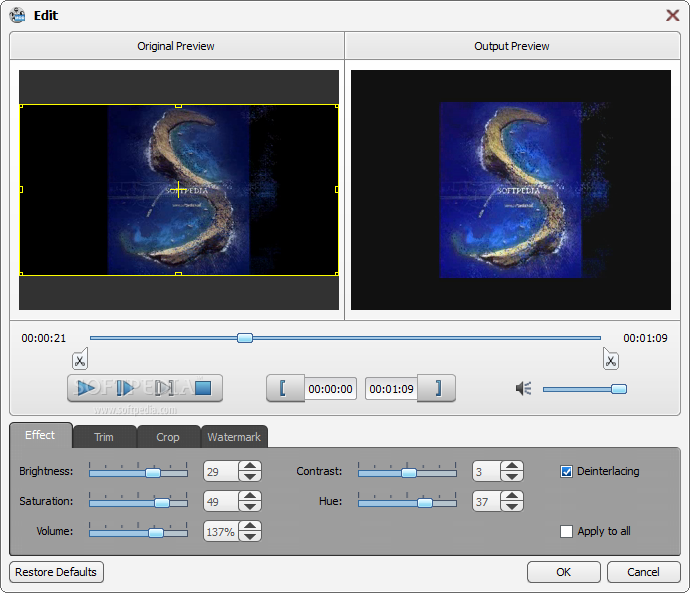This screenshot has width=690, height=593.
Task: Click the playback volume slider handle
Action: coord(619,389)
